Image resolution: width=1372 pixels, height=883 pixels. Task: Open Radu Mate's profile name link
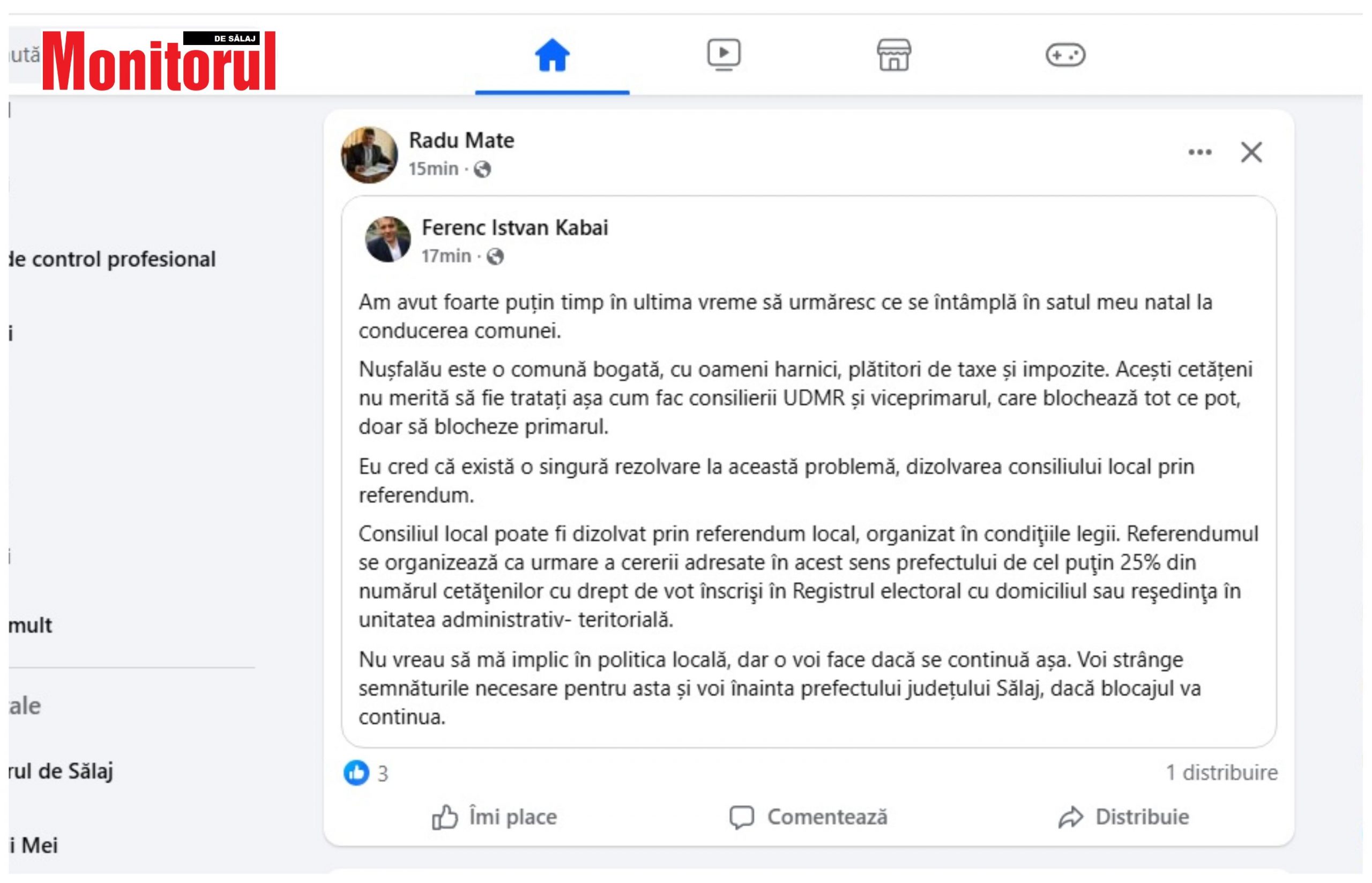[461, 140]
